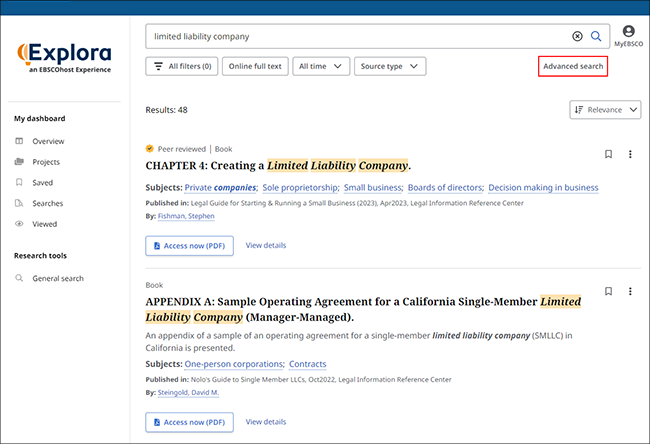Run search with the magnifying glass icon
Viewport: 650px width, 444px height.
[x=596, y=36]
